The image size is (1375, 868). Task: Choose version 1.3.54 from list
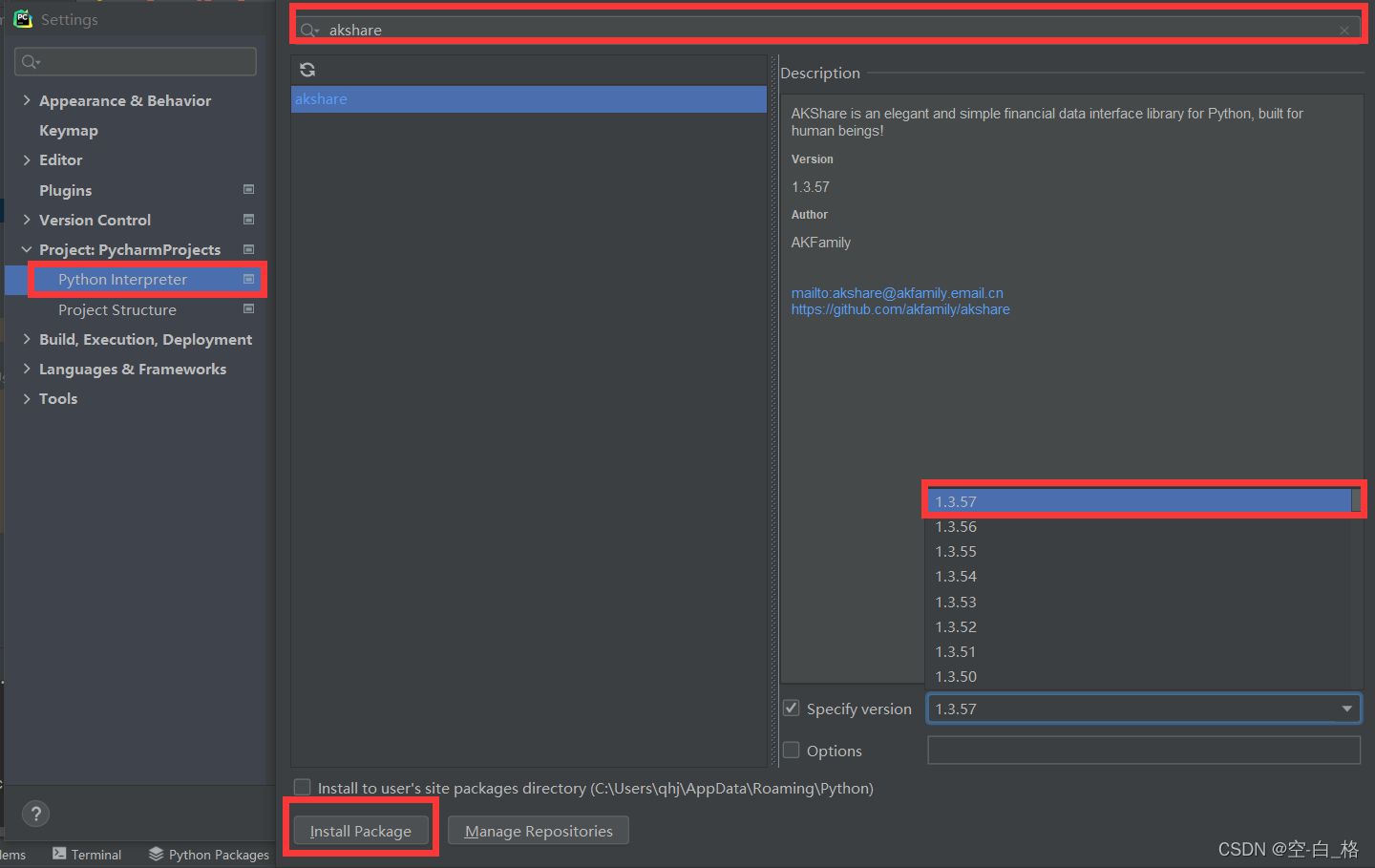click(x=1138, y=576)
